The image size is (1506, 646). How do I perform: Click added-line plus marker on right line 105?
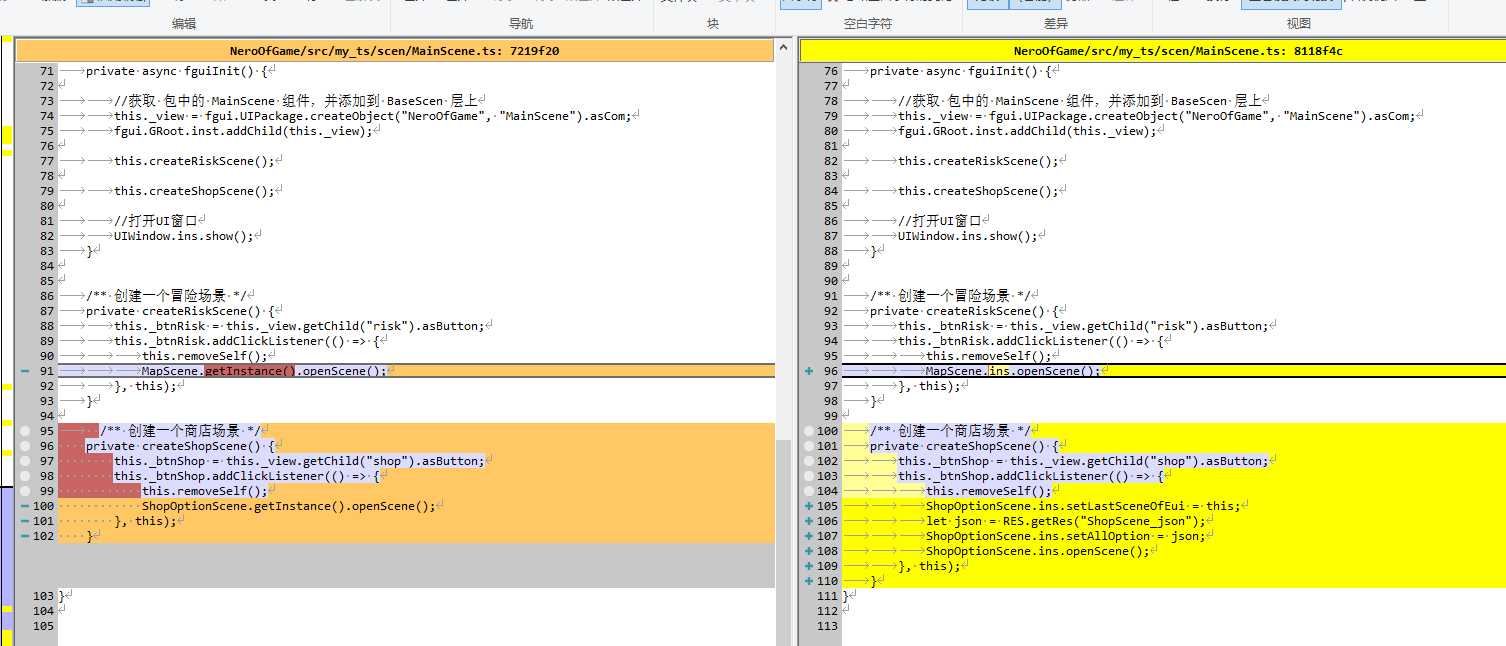pos(808,506)
